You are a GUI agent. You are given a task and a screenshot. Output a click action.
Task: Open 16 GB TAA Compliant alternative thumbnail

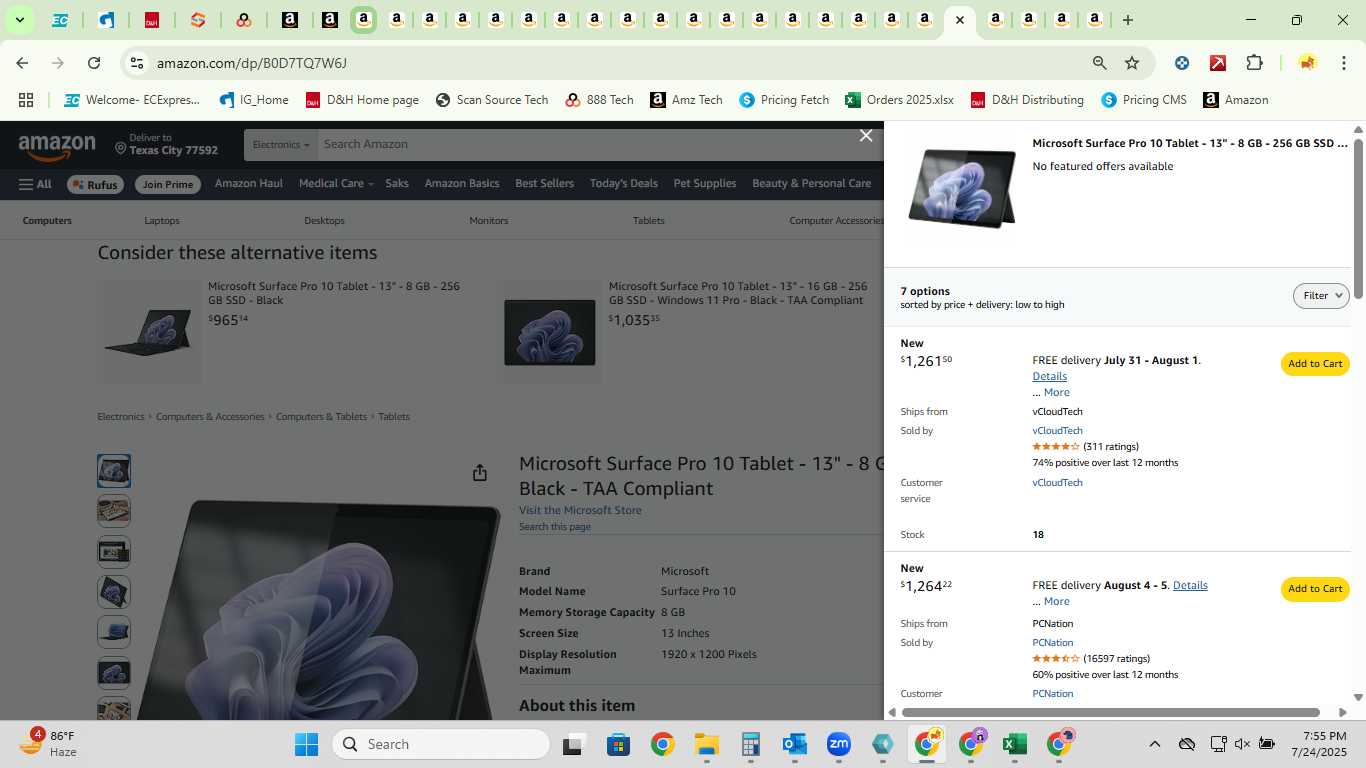pyautogui.click(x=550, y=332)
